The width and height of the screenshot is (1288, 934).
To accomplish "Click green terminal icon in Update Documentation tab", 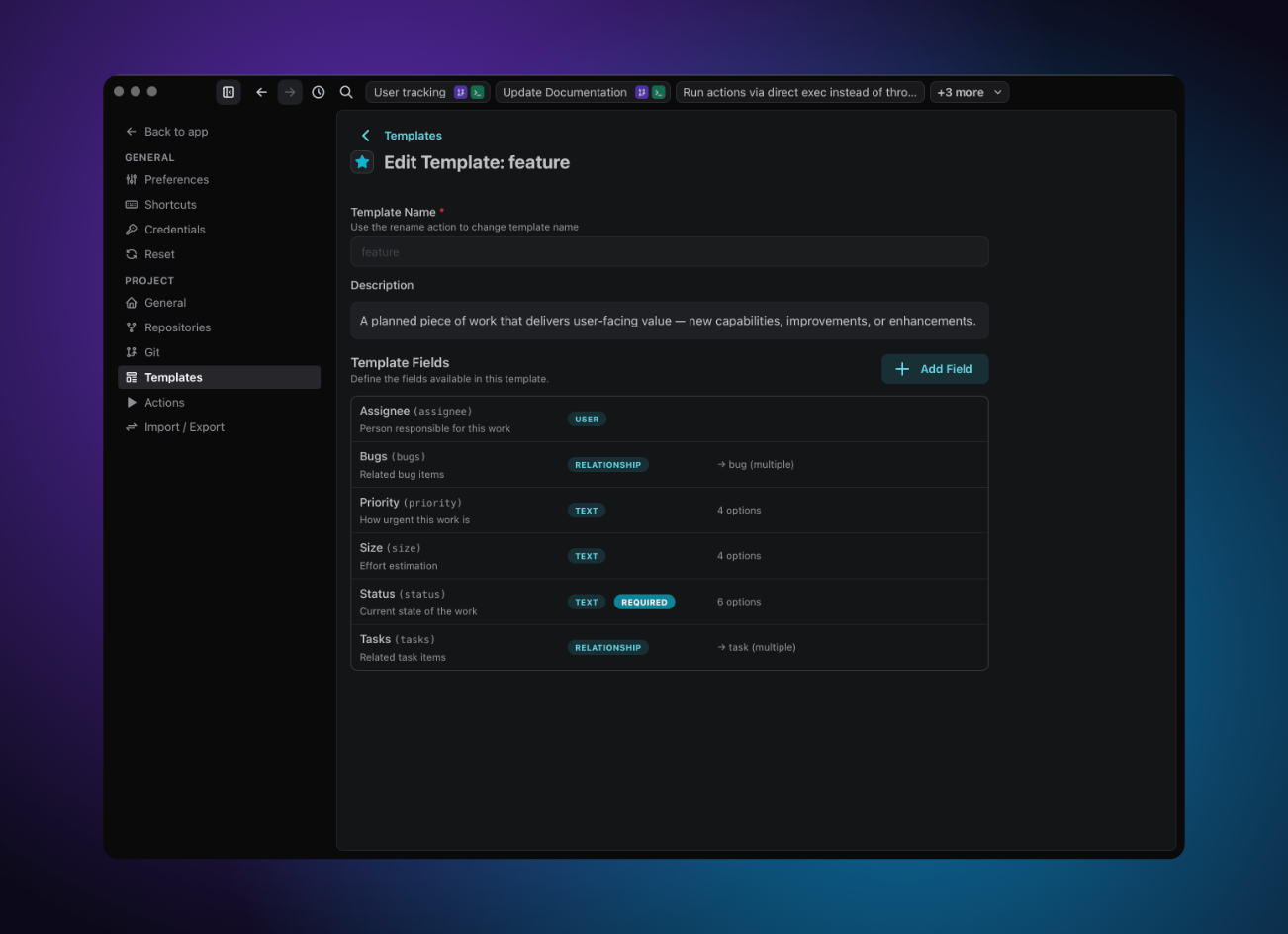I will pos(658,92).
